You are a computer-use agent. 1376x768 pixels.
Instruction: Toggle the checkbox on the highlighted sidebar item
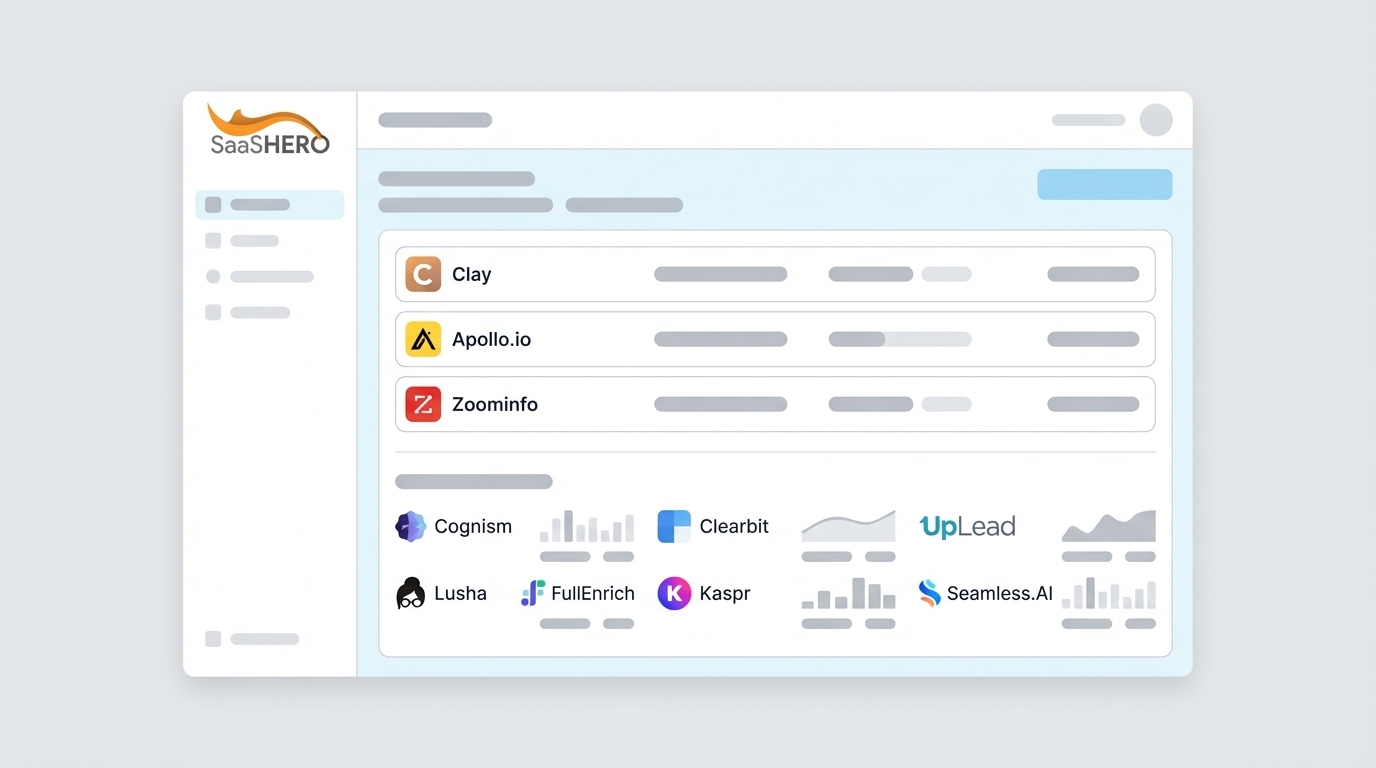pyautogui.click(x=211, y=204)
